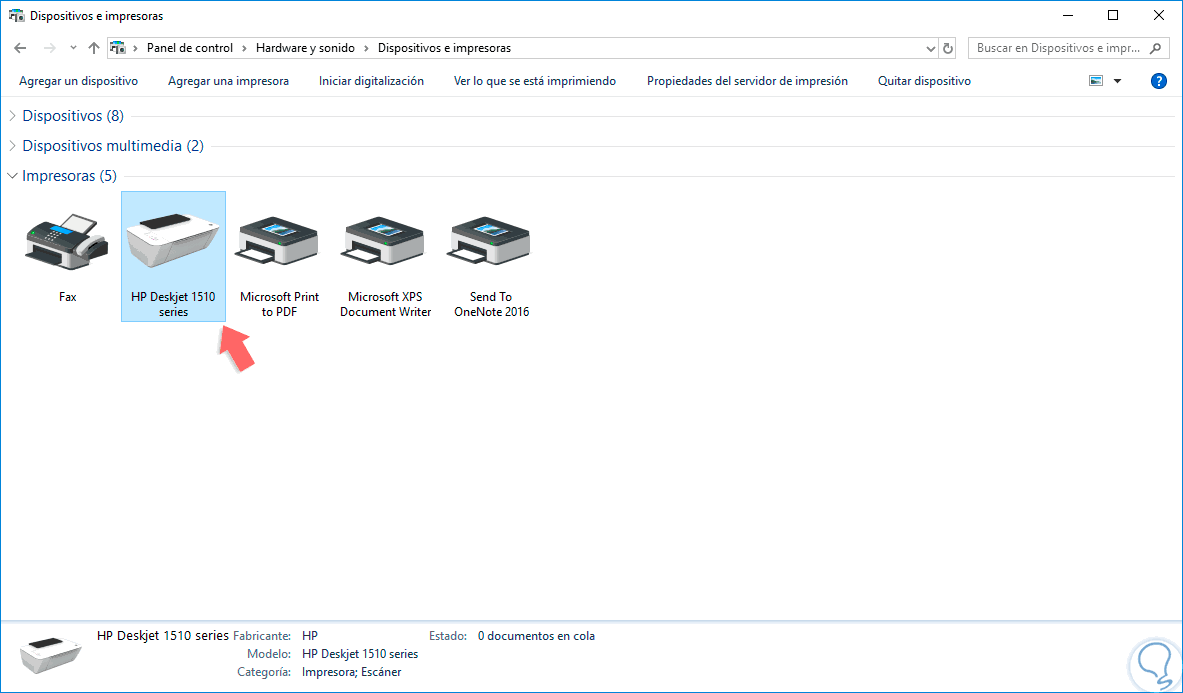The height and width of the screenshot is (693, 1183).
Task: Select the Microsoft XPS Document Writer printer
Action: [x=385, y=241]
